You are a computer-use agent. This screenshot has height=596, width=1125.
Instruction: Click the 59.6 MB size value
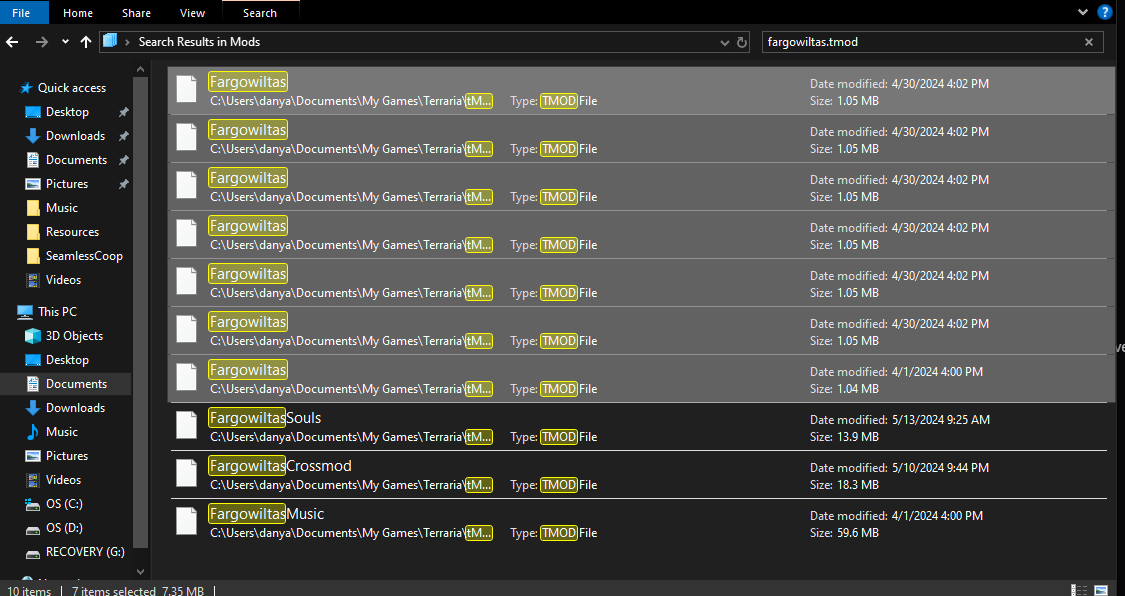point(857,533)
